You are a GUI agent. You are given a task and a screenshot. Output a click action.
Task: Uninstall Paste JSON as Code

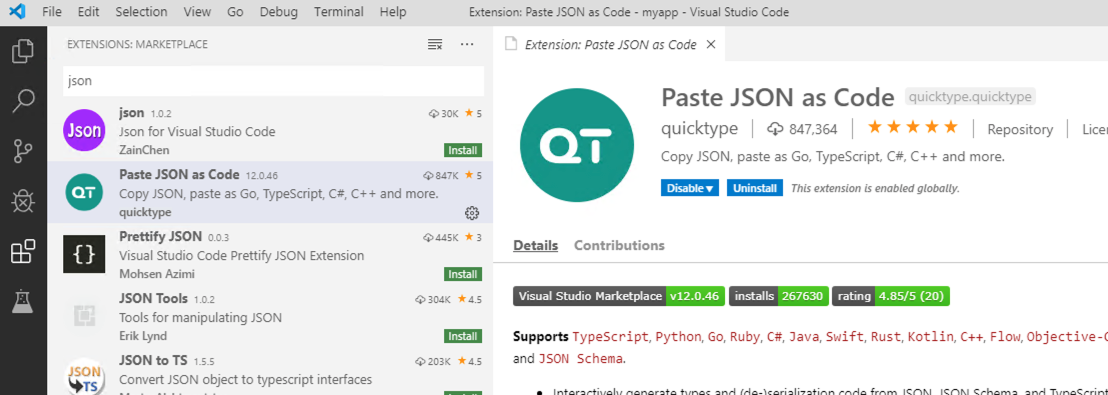(755, 188)
